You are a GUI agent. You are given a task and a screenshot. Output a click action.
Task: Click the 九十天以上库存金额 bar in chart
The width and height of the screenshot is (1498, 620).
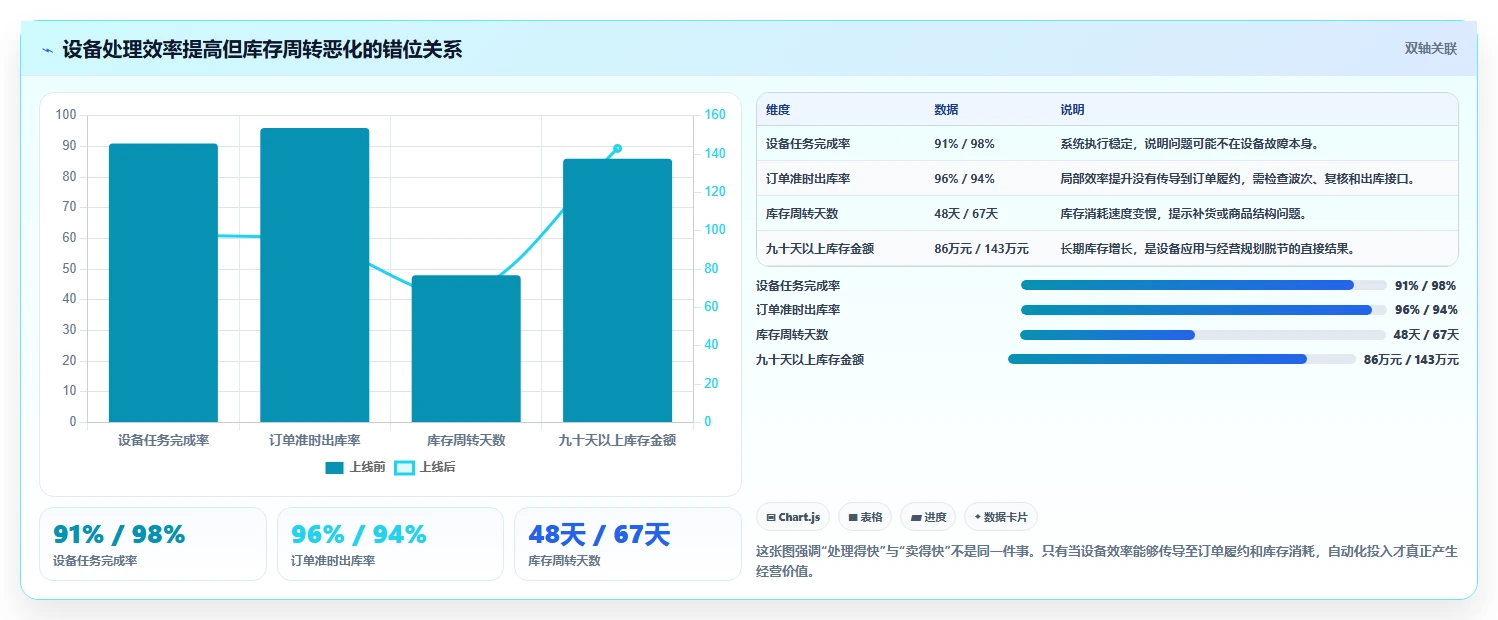[617, 290]
